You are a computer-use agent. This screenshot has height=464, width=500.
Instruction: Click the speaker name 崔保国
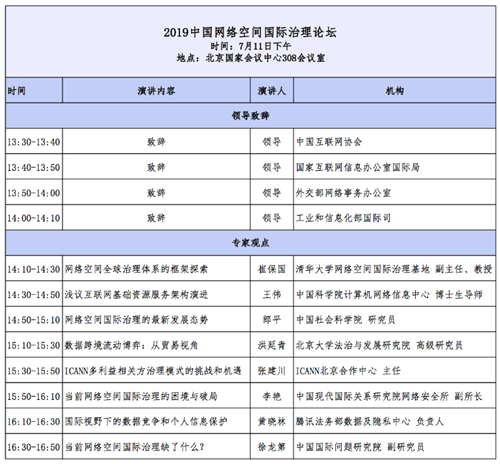(272, 269)
